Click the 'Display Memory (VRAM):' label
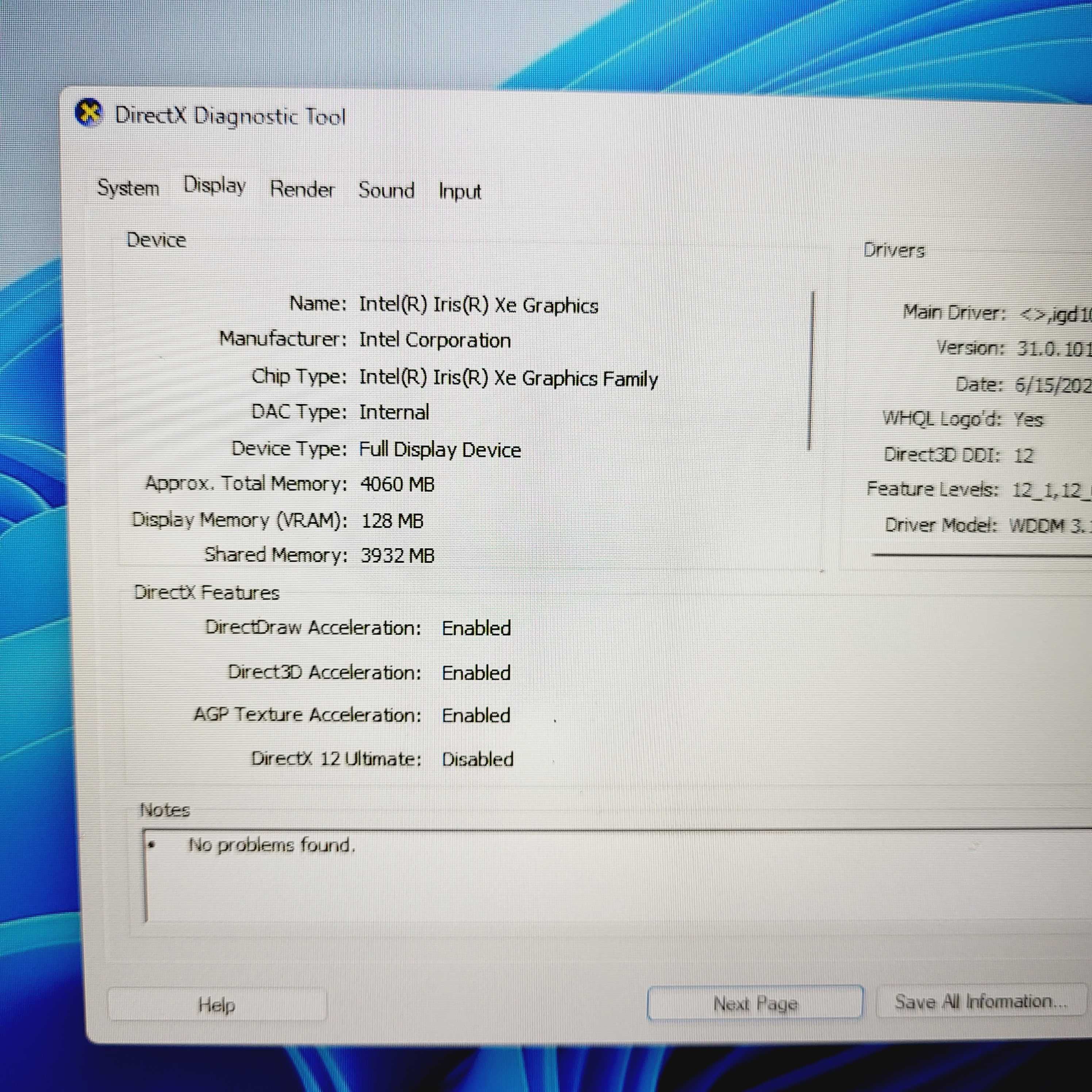The image size is (1092, 1092). pos(240,520)
